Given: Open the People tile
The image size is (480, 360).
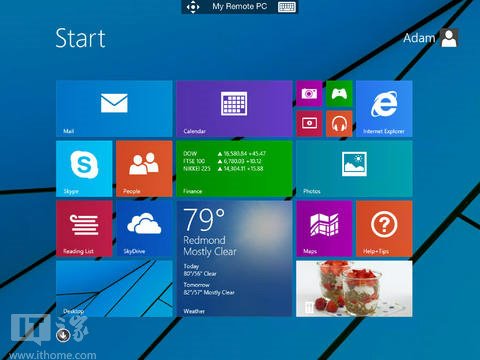Looking at the screenshot, I should point(144,168).
